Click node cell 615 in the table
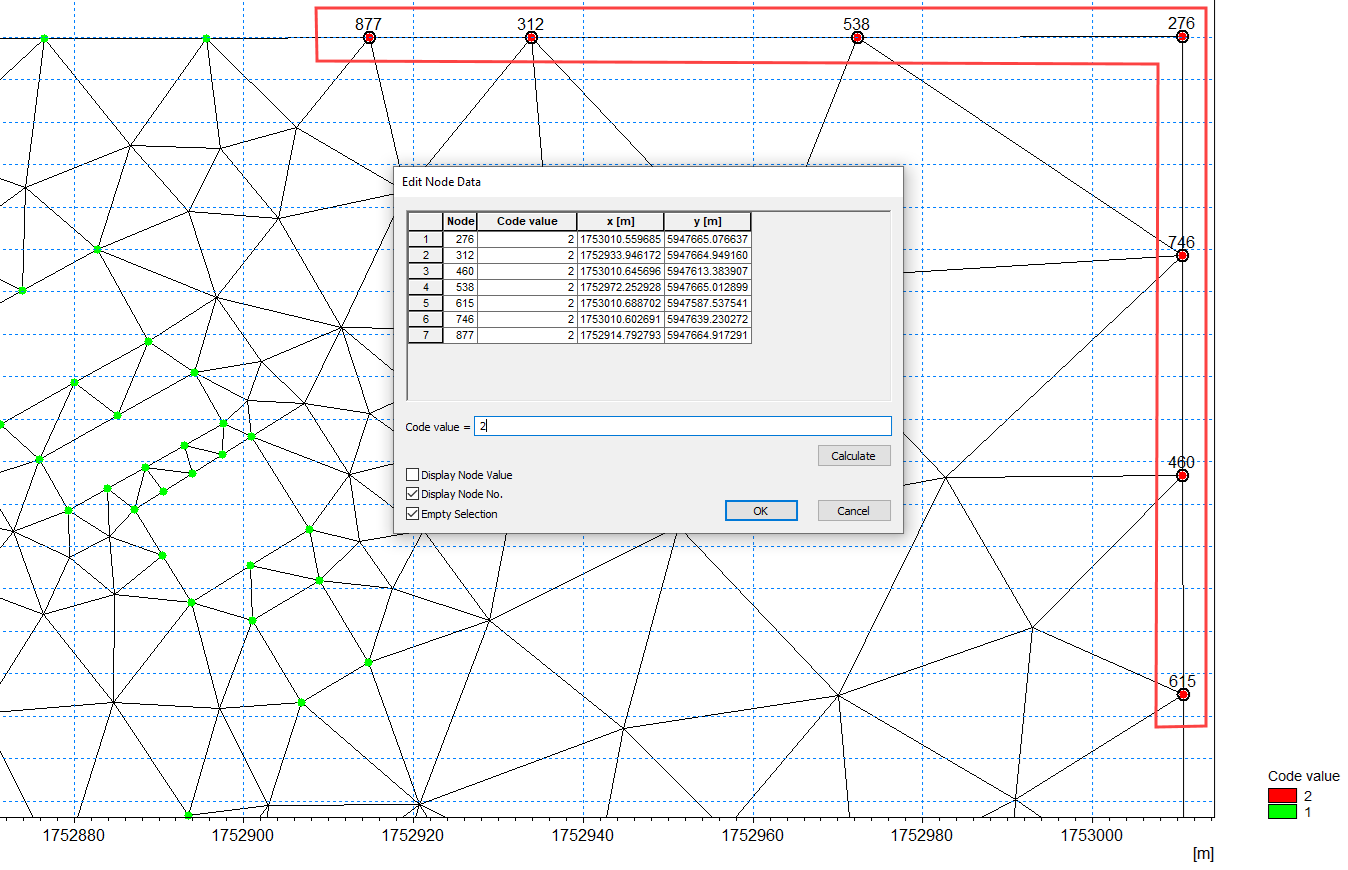 (460, 304)
